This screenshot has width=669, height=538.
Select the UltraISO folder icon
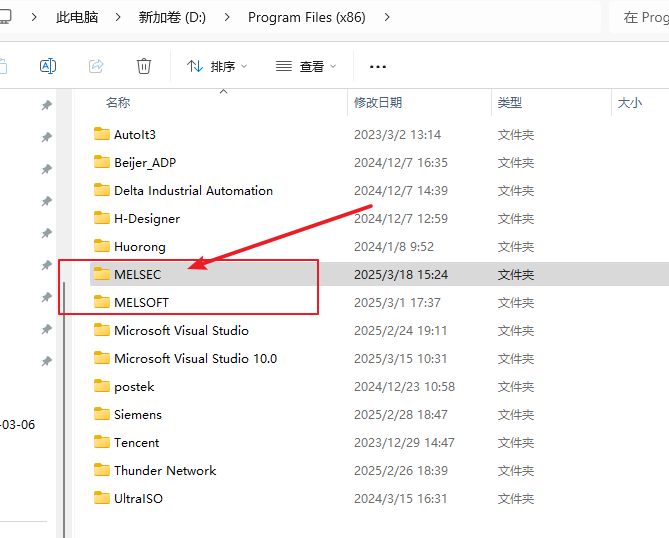tap(102, 498)
